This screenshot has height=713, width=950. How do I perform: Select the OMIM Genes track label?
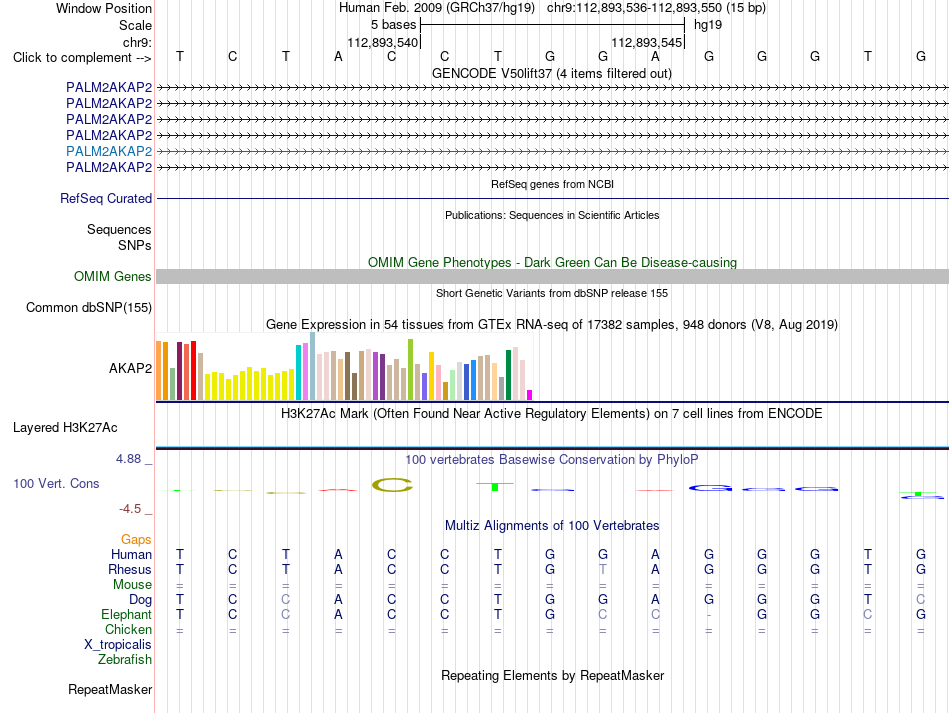pos(113,276)
